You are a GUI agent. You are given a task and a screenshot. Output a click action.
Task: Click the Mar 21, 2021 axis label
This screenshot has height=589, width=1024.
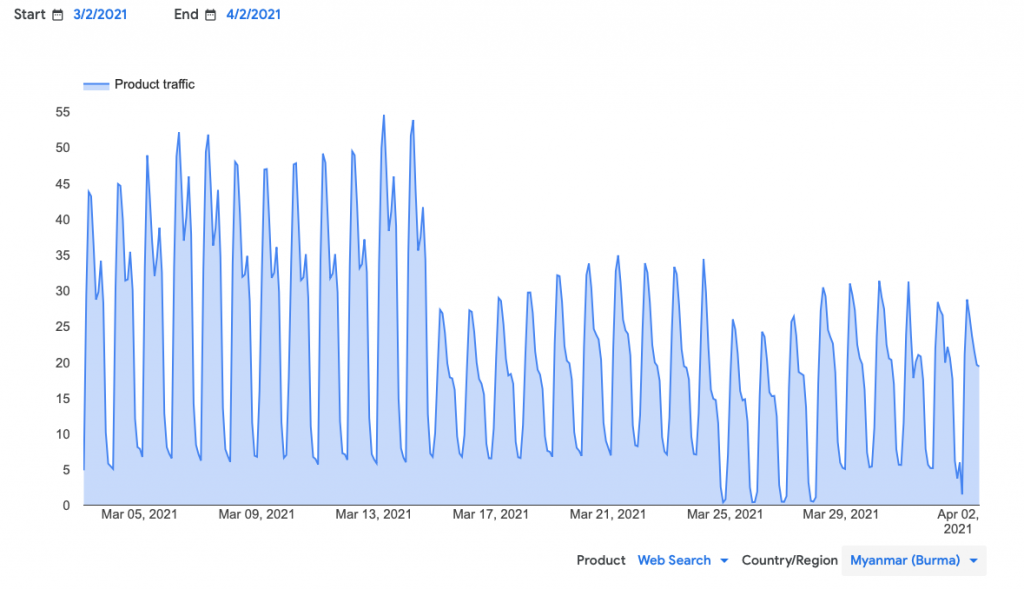click(x=607, y=515)
